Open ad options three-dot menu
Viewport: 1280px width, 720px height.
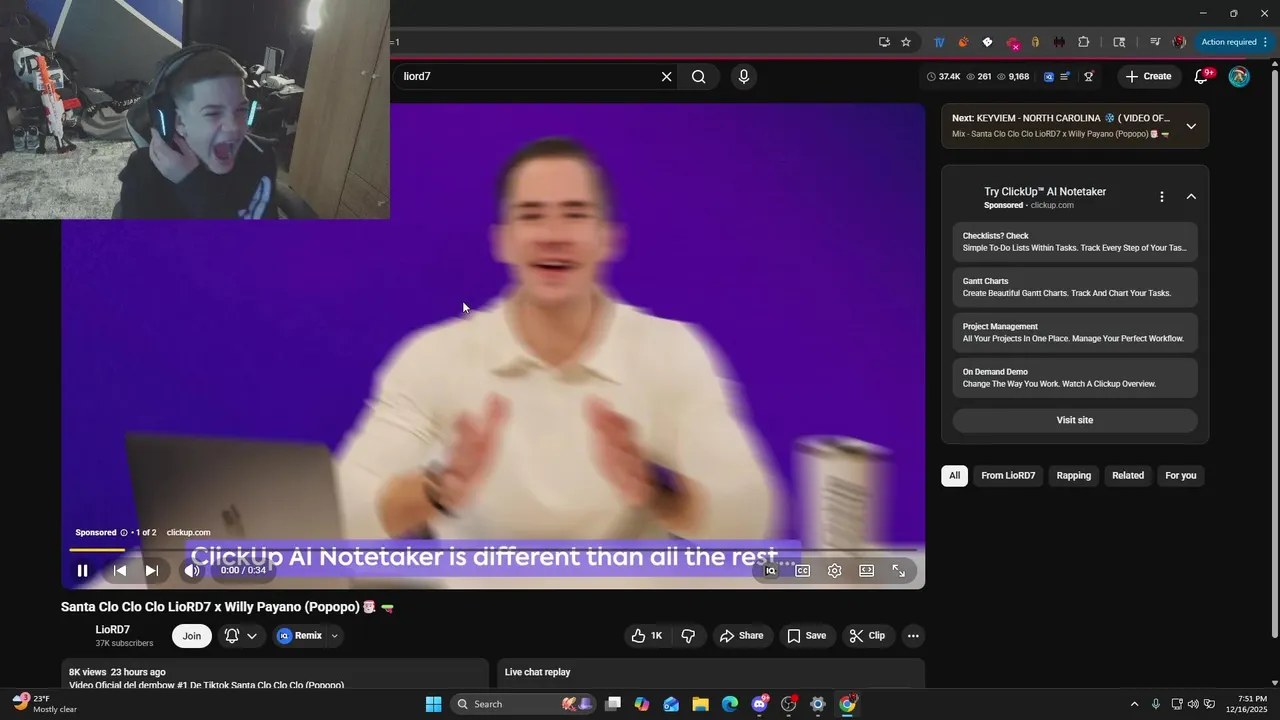click(1161, 197)
